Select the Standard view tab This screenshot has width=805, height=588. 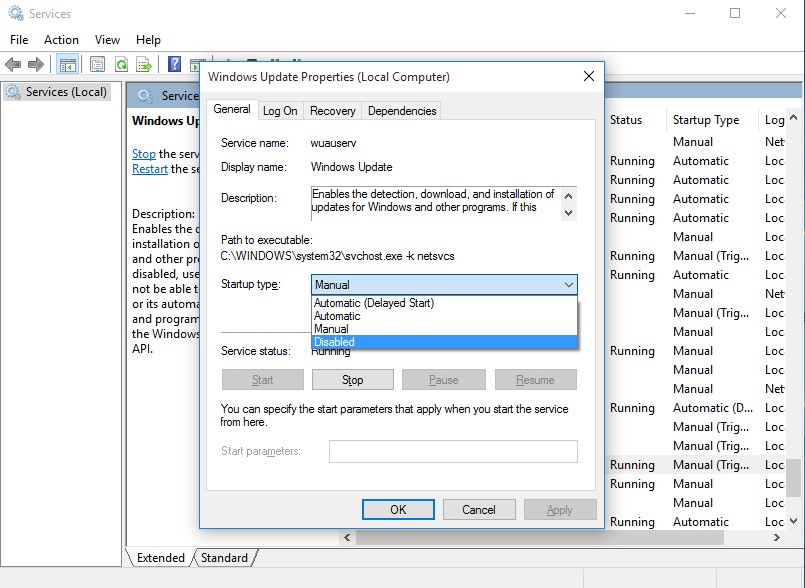click(x=224, y=558)
